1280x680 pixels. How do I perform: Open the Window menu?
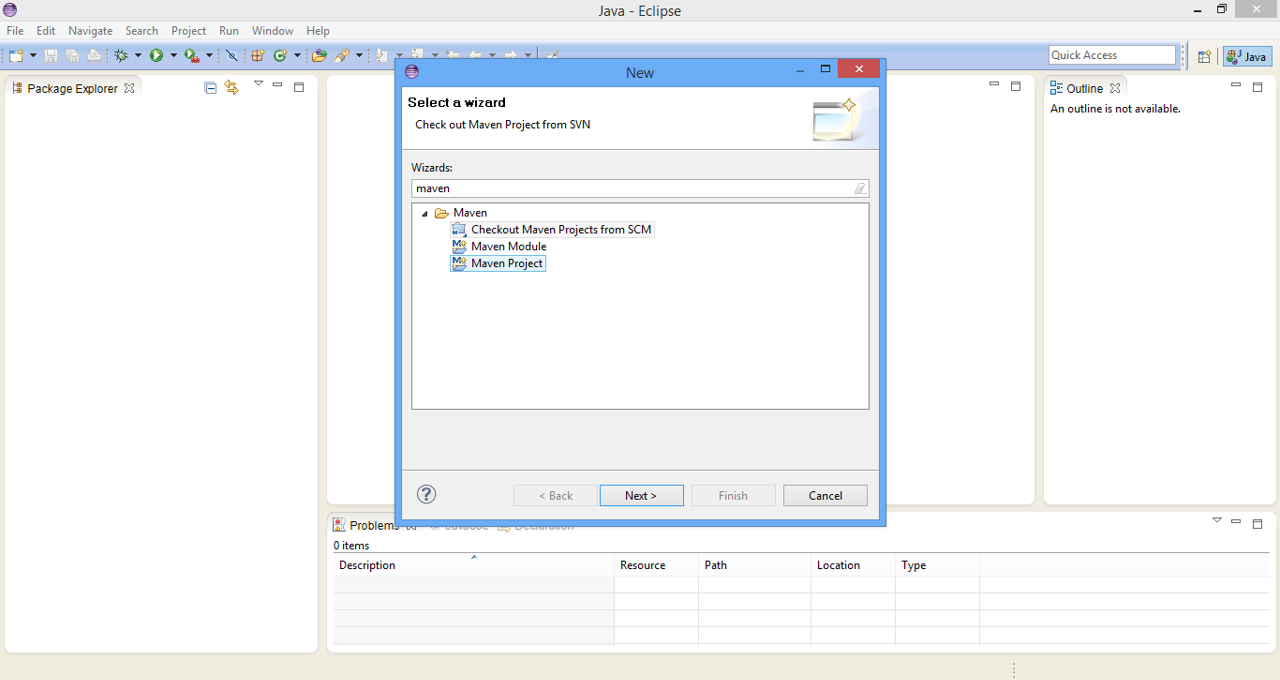[272, 31]
